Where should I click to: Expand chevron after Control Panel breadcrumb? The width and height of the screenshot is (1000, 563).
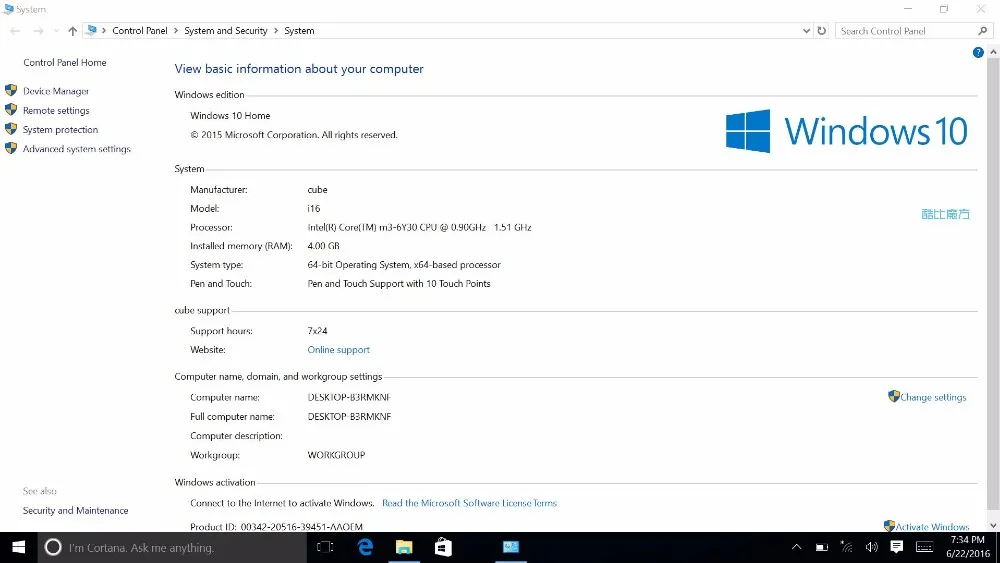176,31
